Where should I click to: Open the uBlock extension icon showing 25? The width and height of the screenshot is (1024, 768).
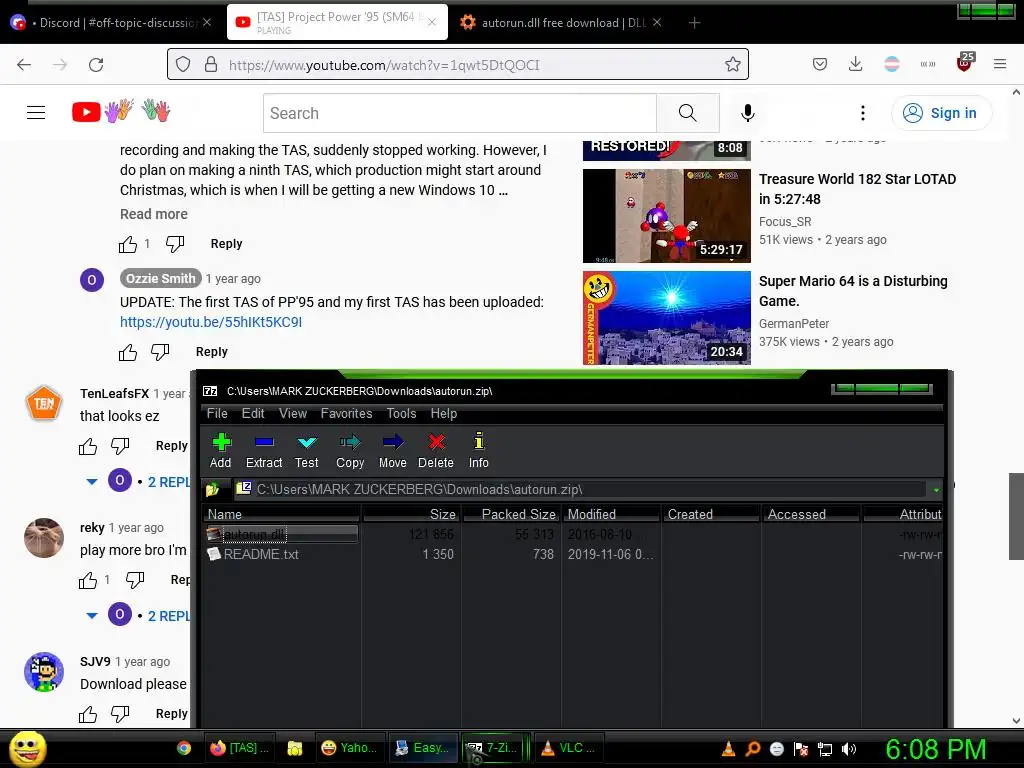tap(965, 62)
